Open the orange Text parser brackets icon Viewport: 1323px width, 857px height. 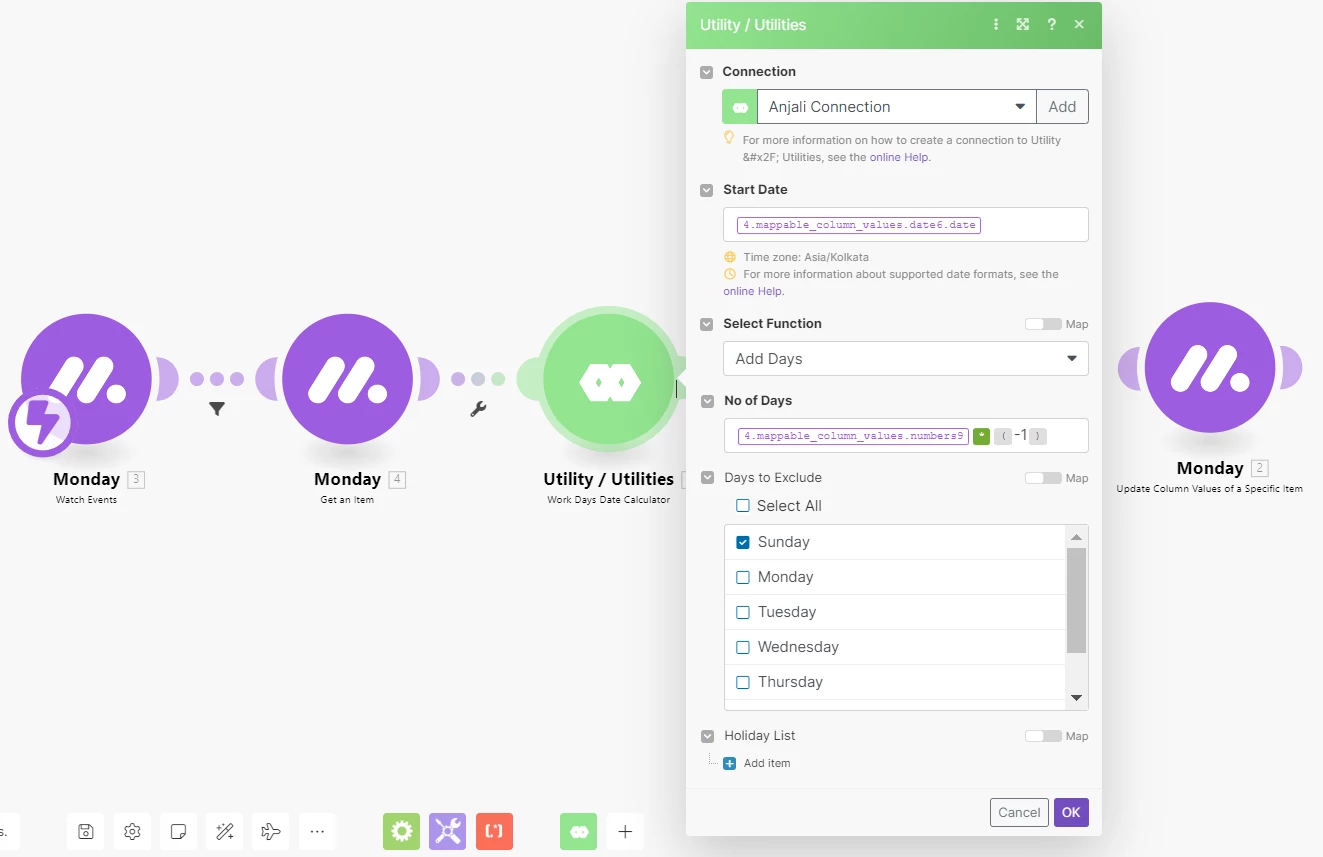tap(494, 831)
